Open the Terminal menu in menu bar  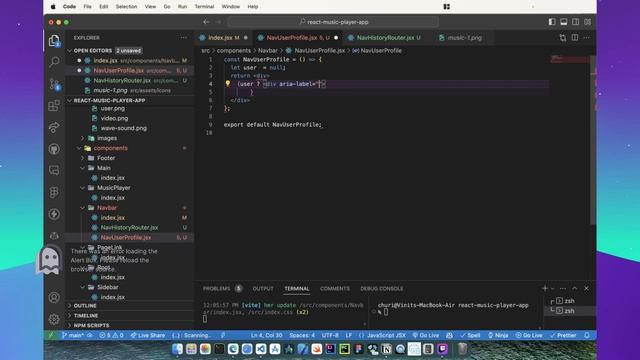204,7
